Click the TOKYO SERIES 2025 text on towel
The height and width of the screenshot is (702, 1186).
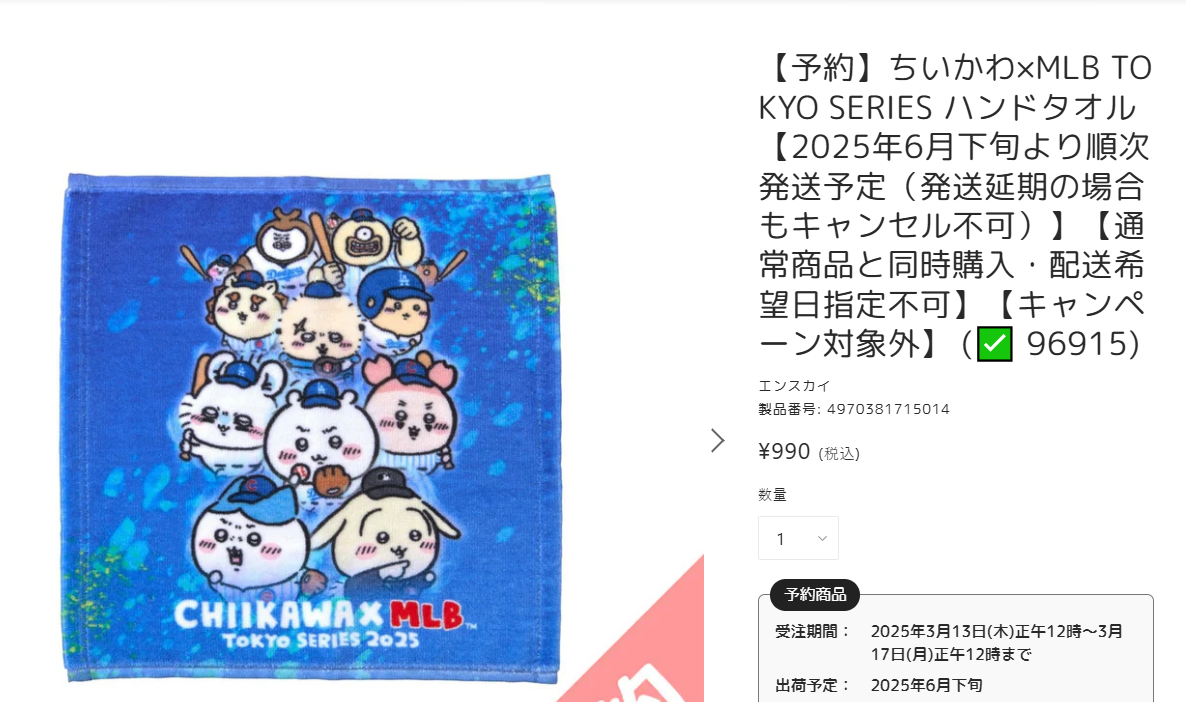321,640
